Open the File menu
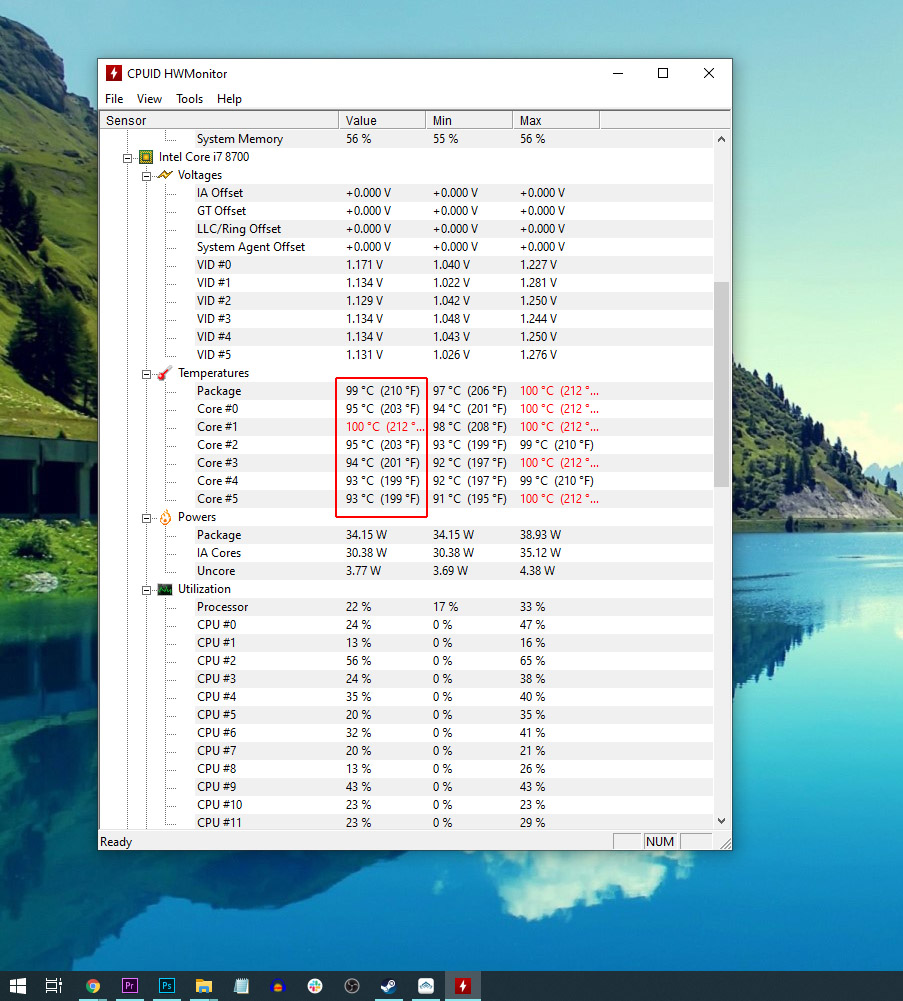Viewport: 903px width, 1001px height. (x=114, y=99)
